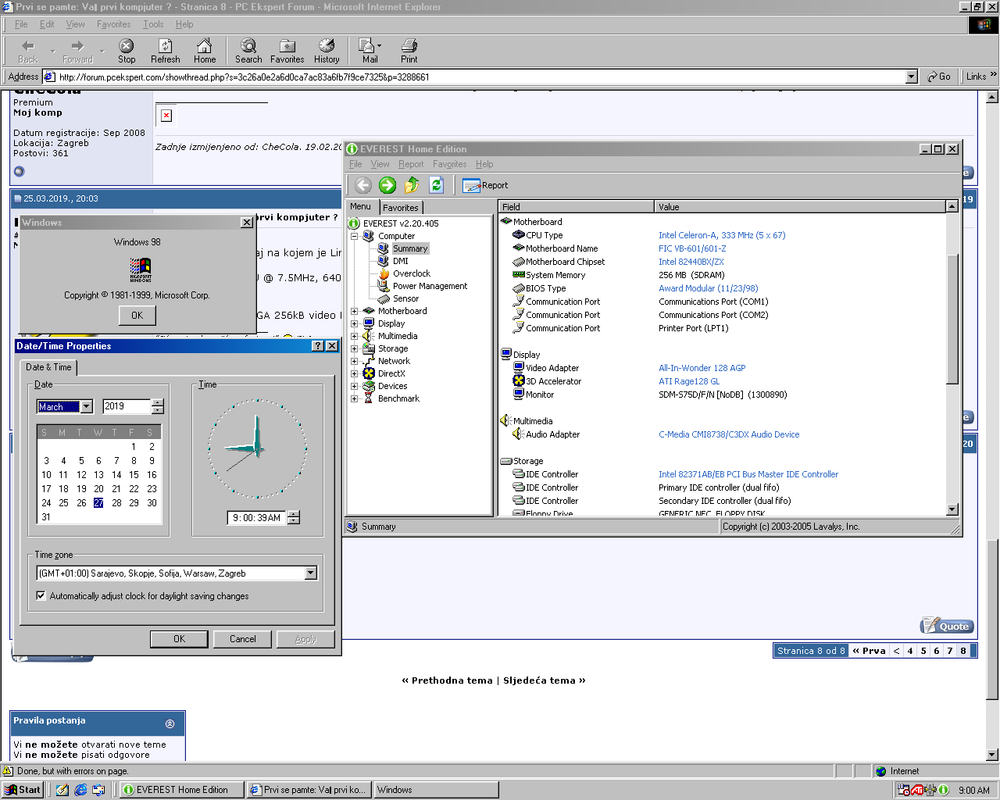
Task: Click the Value column header in EVEREST
Action: pyautogui.click(x=800, y=207)
